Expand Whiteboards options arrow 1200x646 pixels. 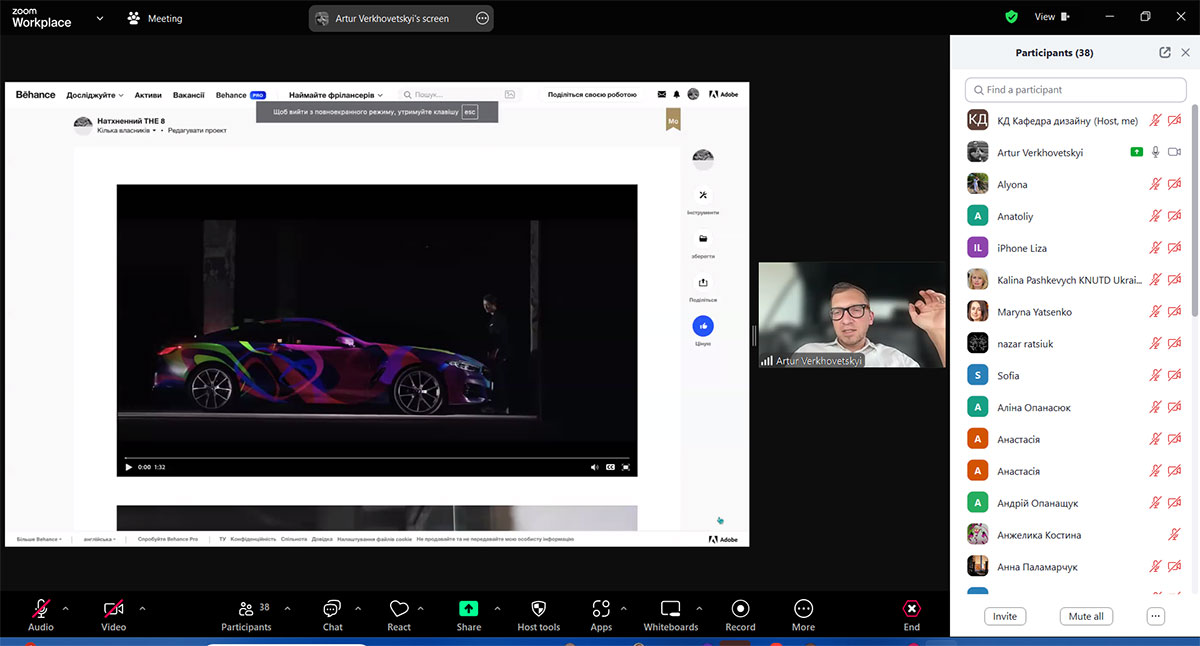tap(698, 608)
